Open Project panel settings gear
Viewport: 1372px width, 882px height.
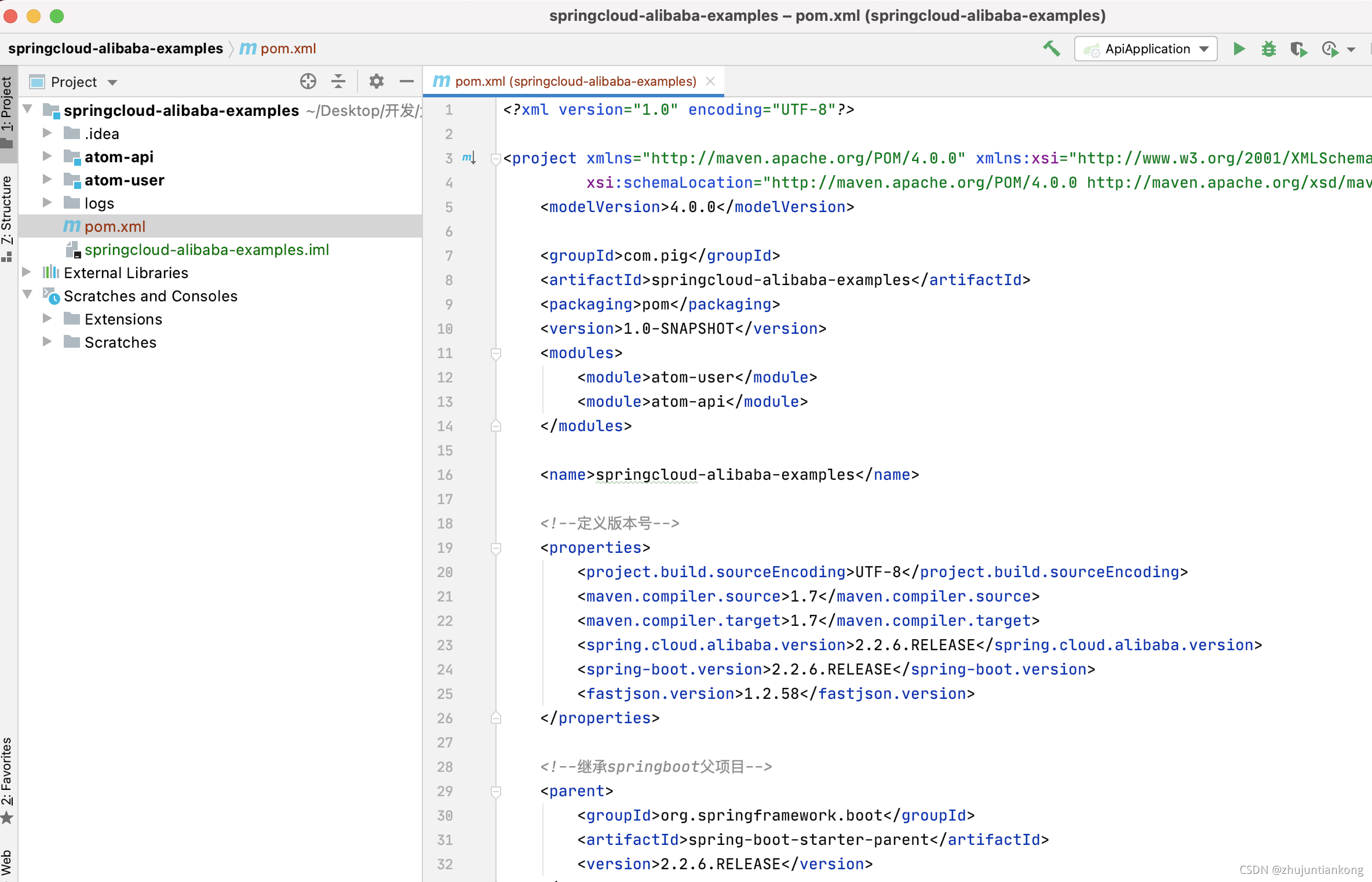377,81
